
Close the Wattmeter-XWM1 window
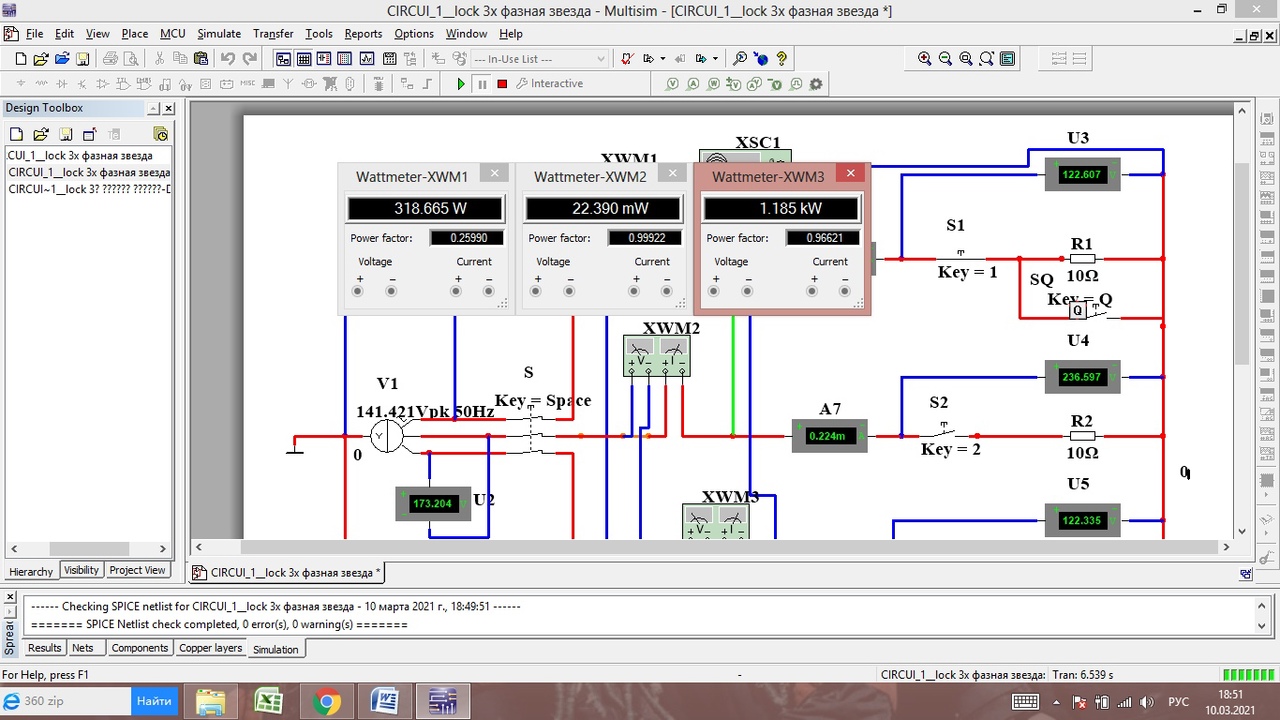[494, 173]
